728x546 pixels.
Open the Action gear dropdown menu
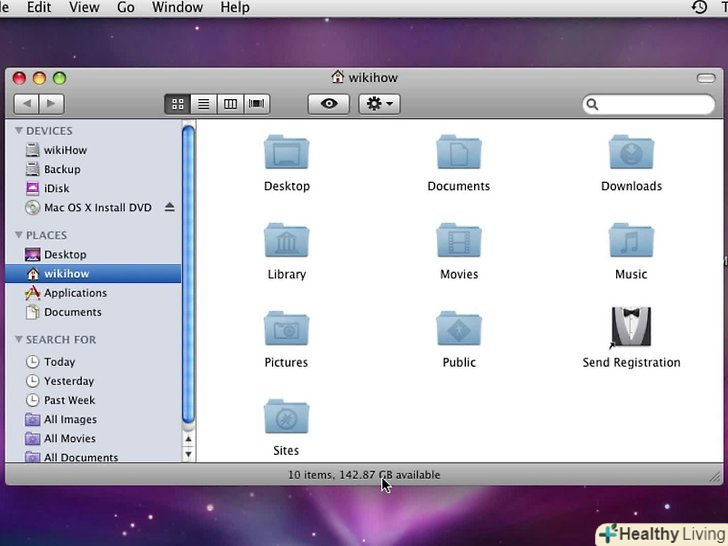tap(379, 104)
